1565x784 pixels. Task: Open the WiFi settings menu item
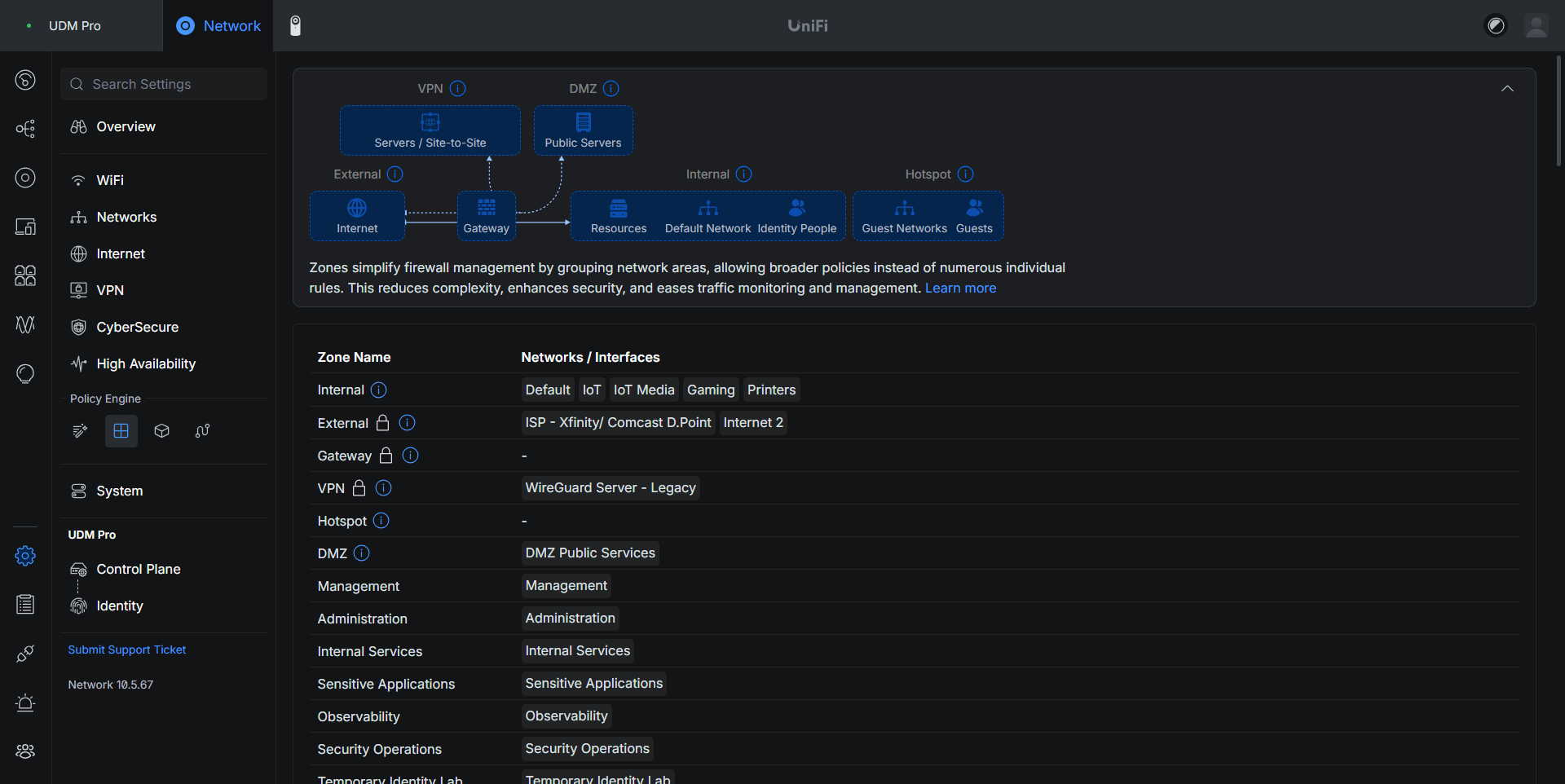164,180
